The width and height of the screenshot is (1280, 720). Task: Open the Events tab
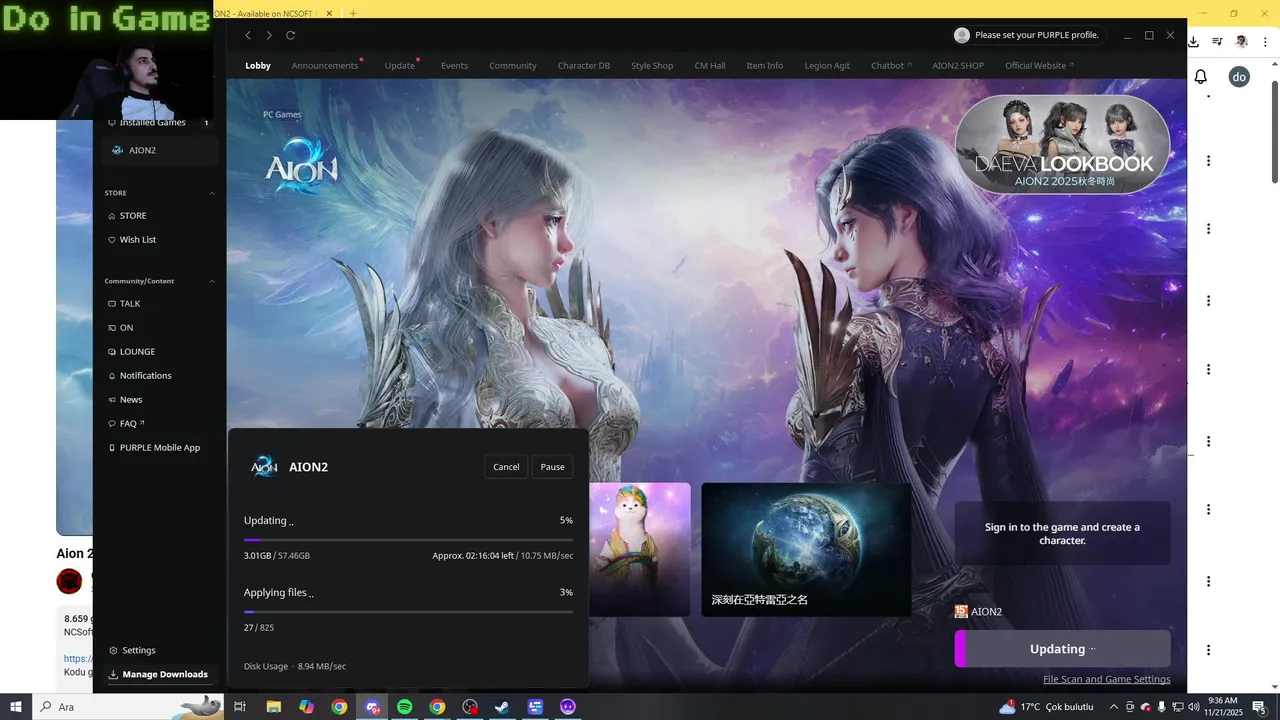click(x=454, y=66)
